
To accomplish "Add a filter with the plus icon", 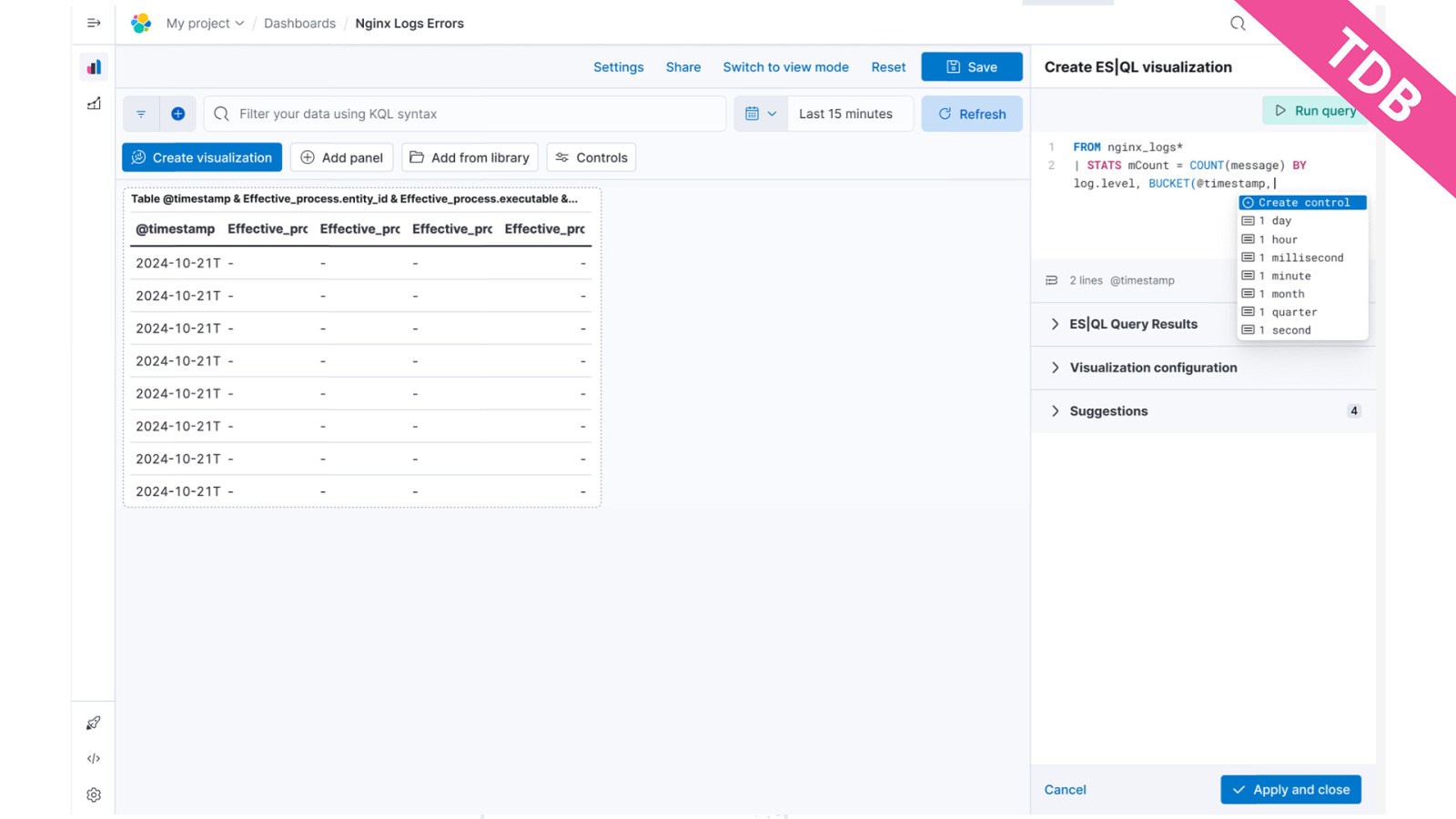I will tap(178, 114).
